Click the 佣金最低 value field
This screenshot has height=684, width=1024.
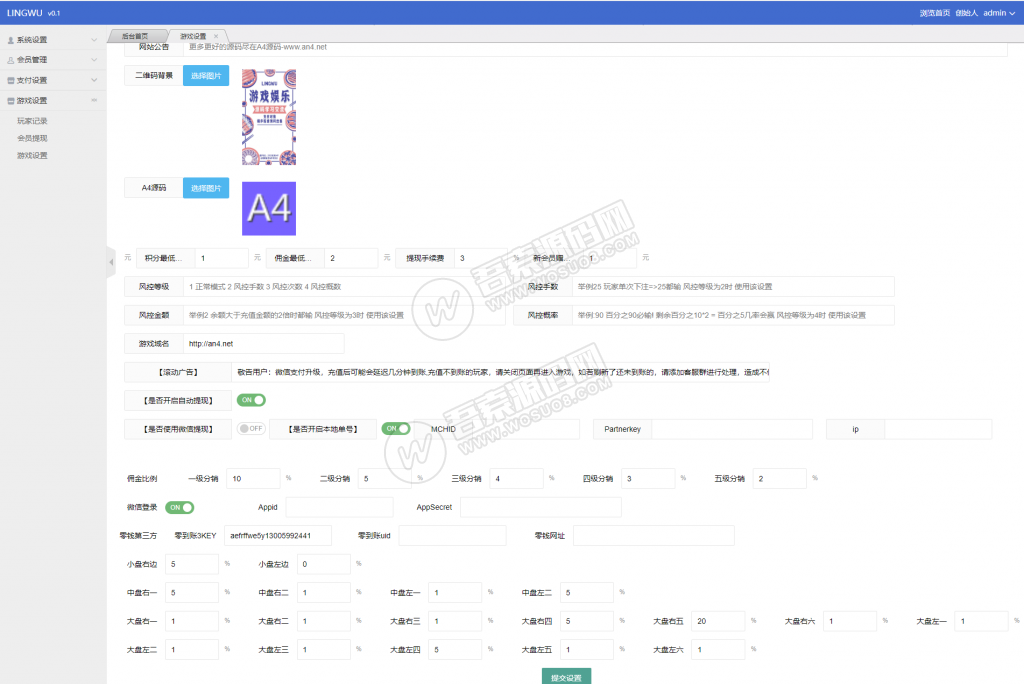click(x=351, y=258)
